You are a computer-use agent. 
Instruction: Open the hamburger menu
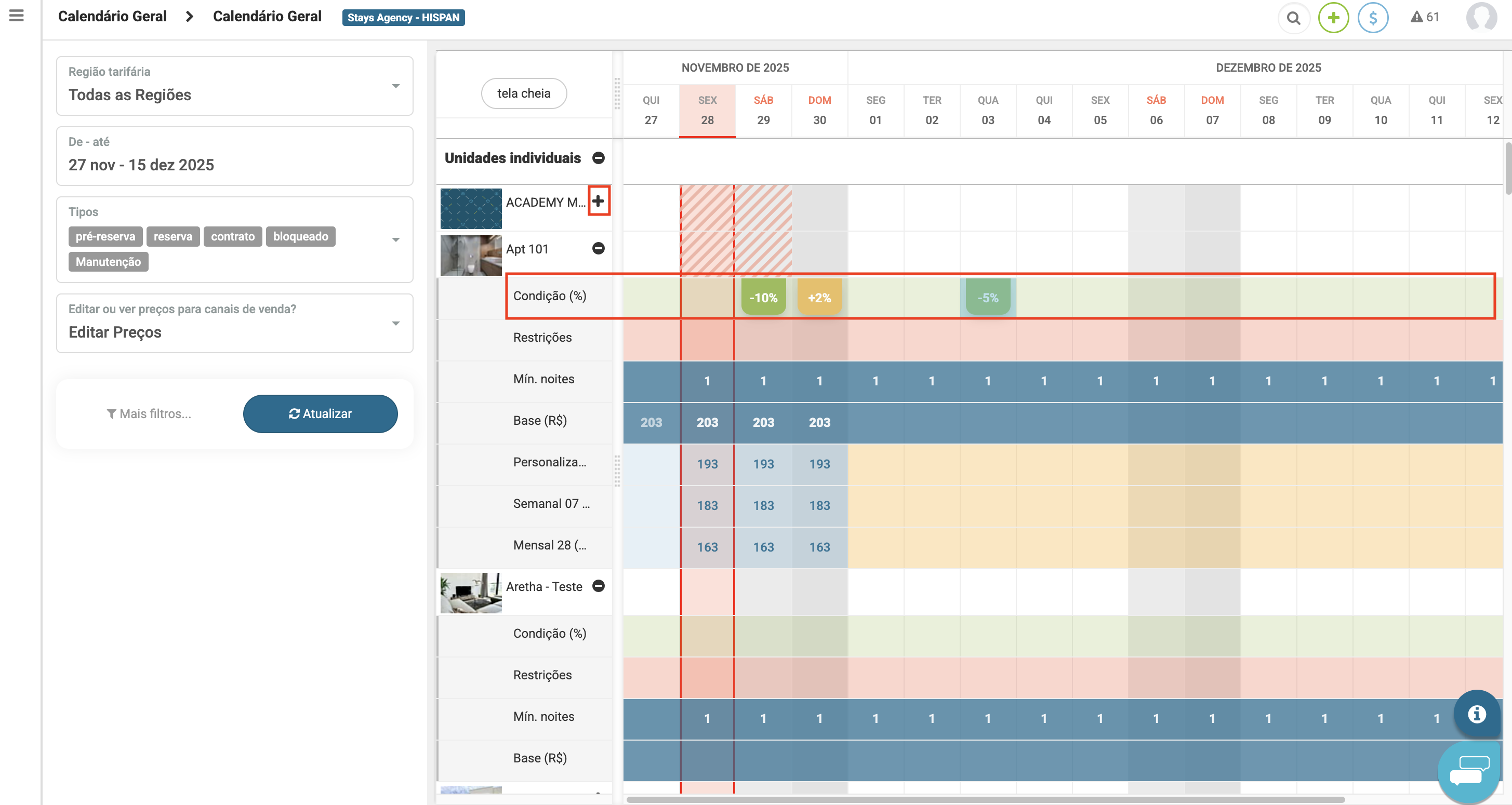(x=17, y=15)
